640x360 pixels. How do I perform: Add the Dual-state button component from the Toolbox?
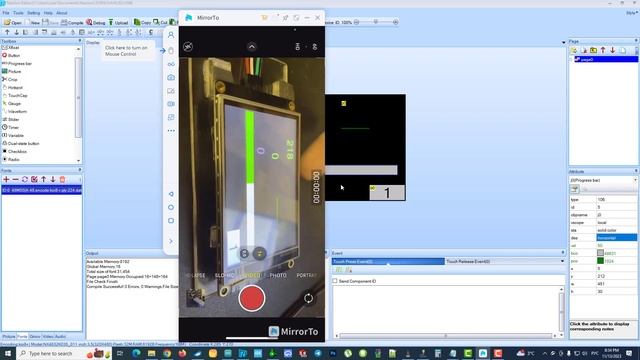[x=21, y=144]
